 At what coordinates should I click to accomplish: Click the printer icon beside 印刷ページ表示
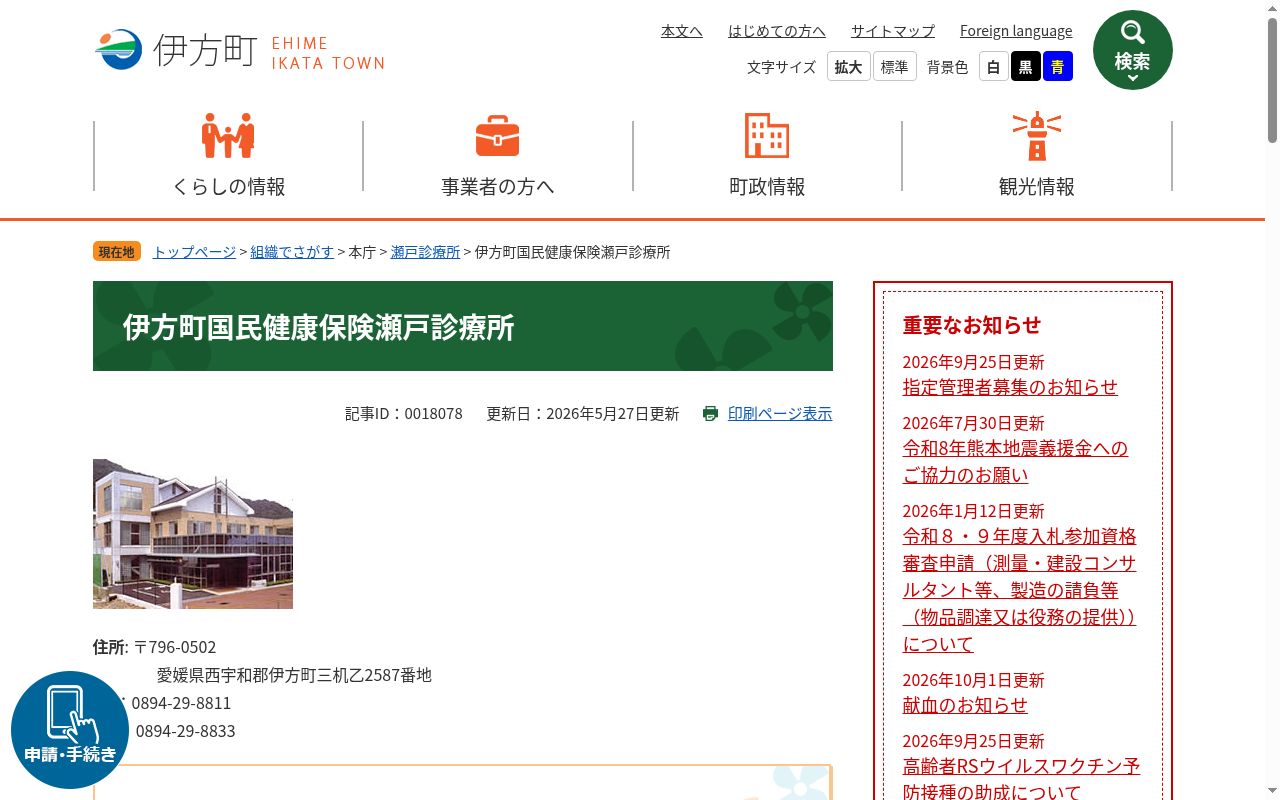(710, 413)
